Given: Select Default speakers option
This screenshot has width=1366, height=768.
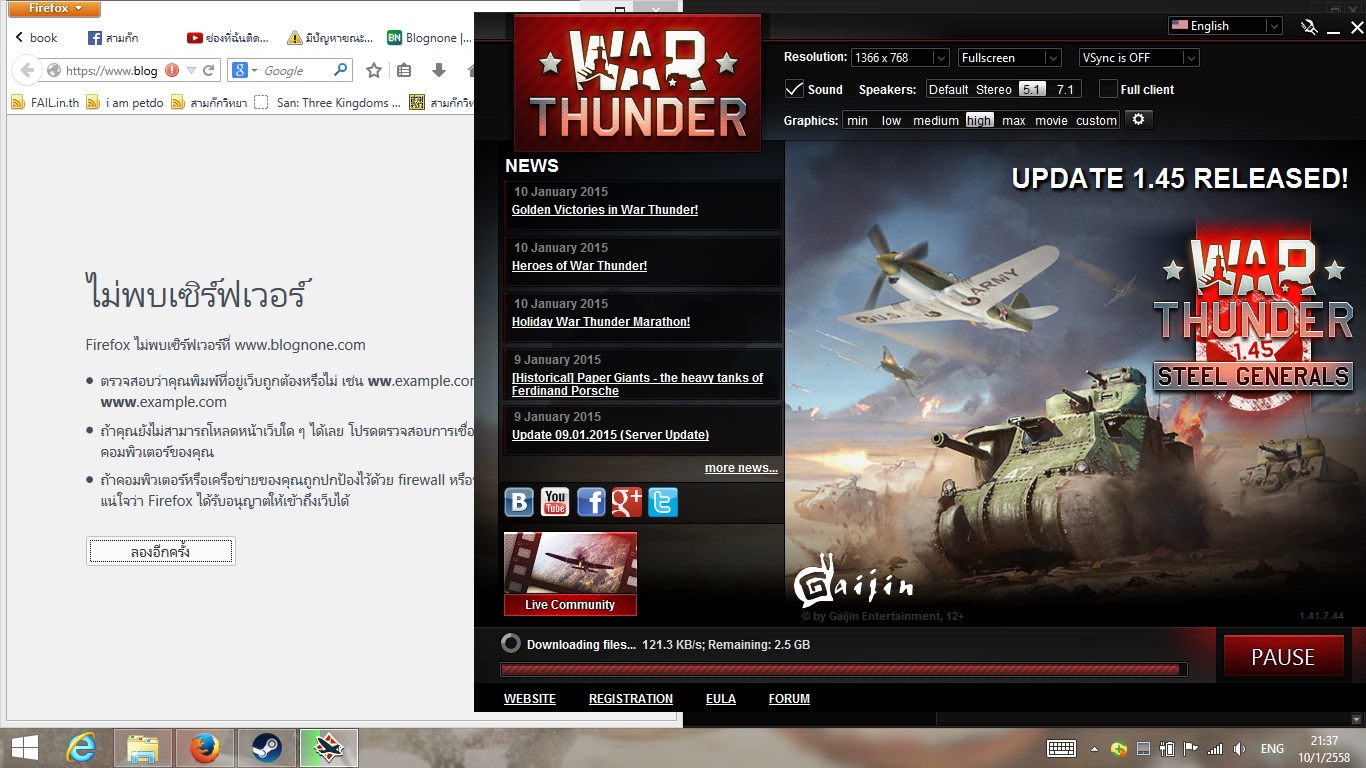Looking at the screenshot, I should click(x=948, y=89).
